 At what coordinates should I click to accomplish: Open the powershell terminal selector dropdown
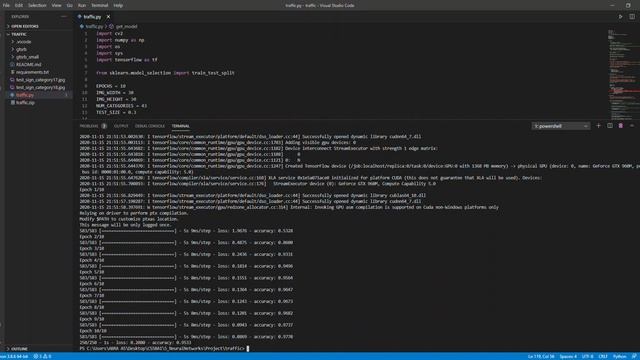coord(561,126)
